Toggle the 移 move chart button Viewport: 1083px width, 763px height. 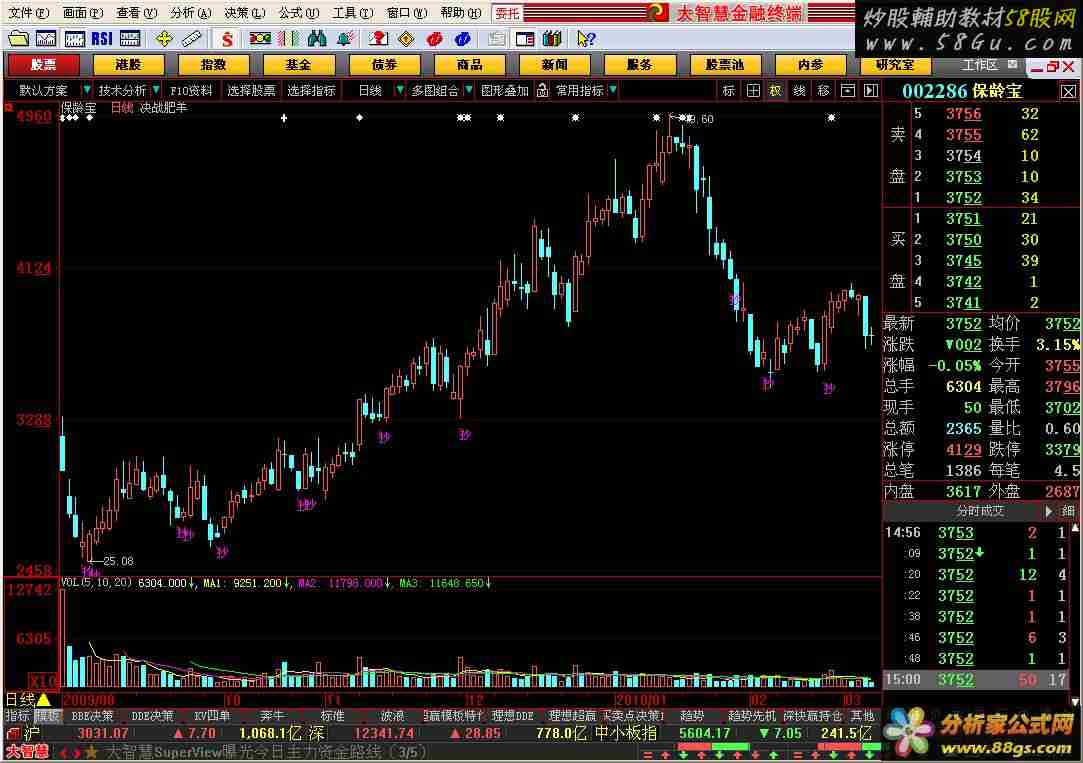click(x=823, y=90)
